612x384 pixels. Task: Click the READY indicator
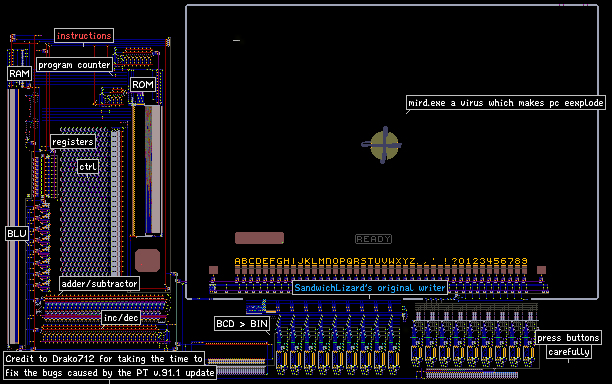tap(373, 239)
